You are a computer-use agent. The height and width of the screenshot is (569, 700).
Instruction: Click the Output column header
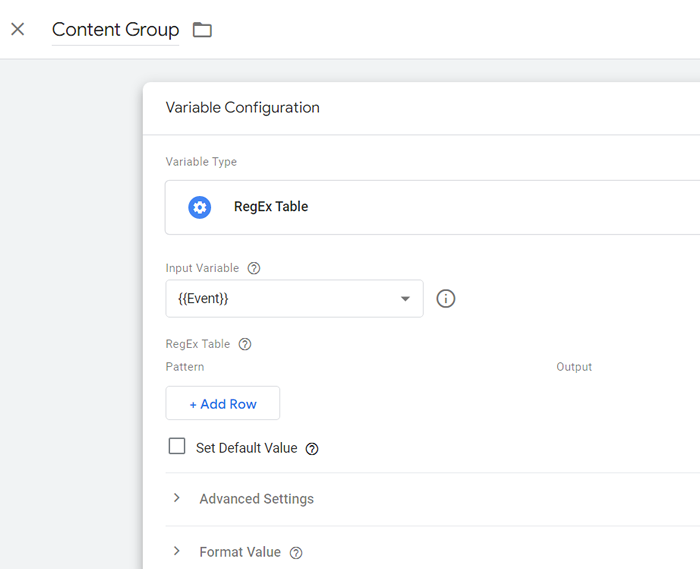574,367
